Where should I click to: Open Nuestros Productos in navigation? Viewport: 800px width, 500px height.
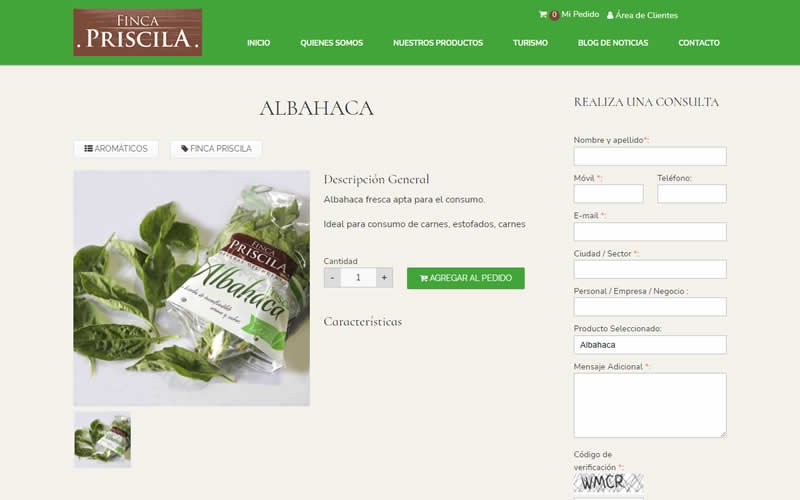(x=438, y=43)
